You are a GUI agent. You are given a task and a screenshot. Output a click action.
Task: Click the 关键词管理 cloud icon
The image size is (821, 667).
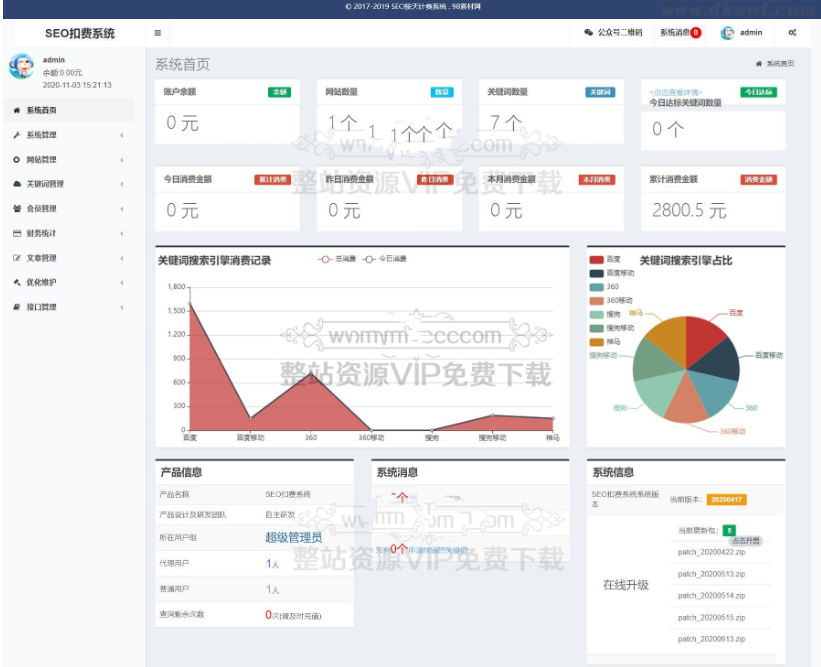17,184
